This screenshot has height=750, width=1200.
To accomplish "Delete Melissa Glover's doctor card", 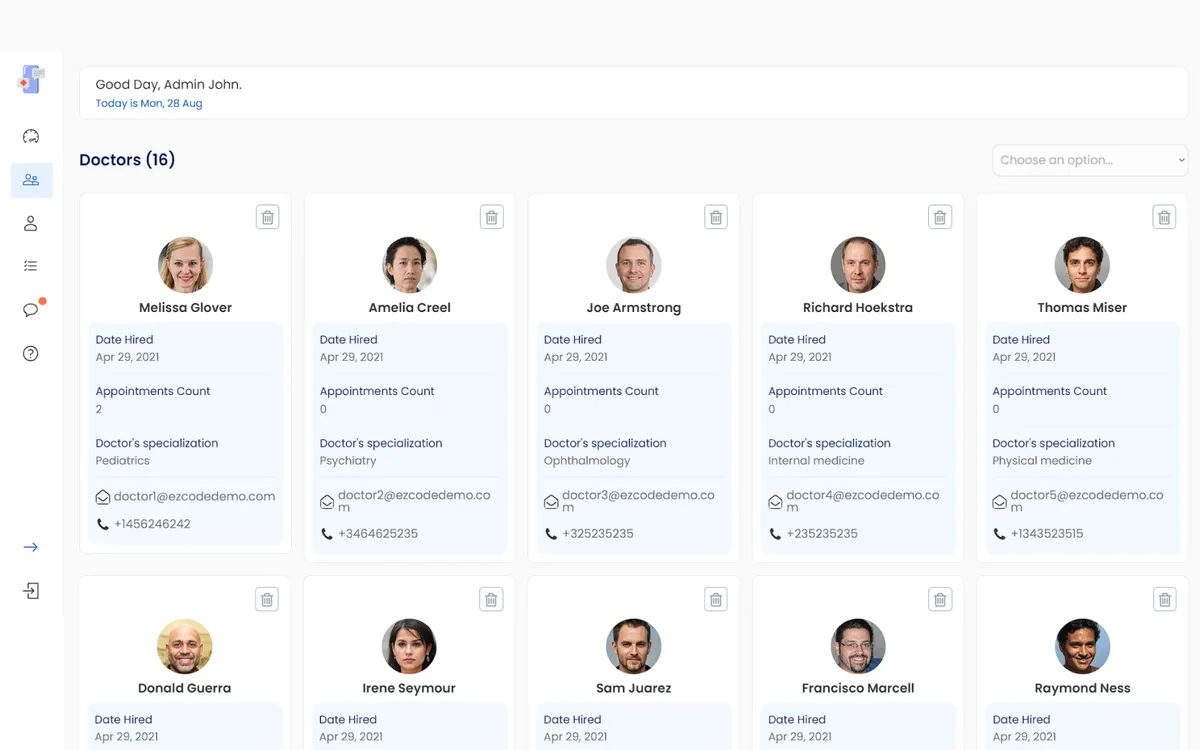I will click(x=267, y=217).
